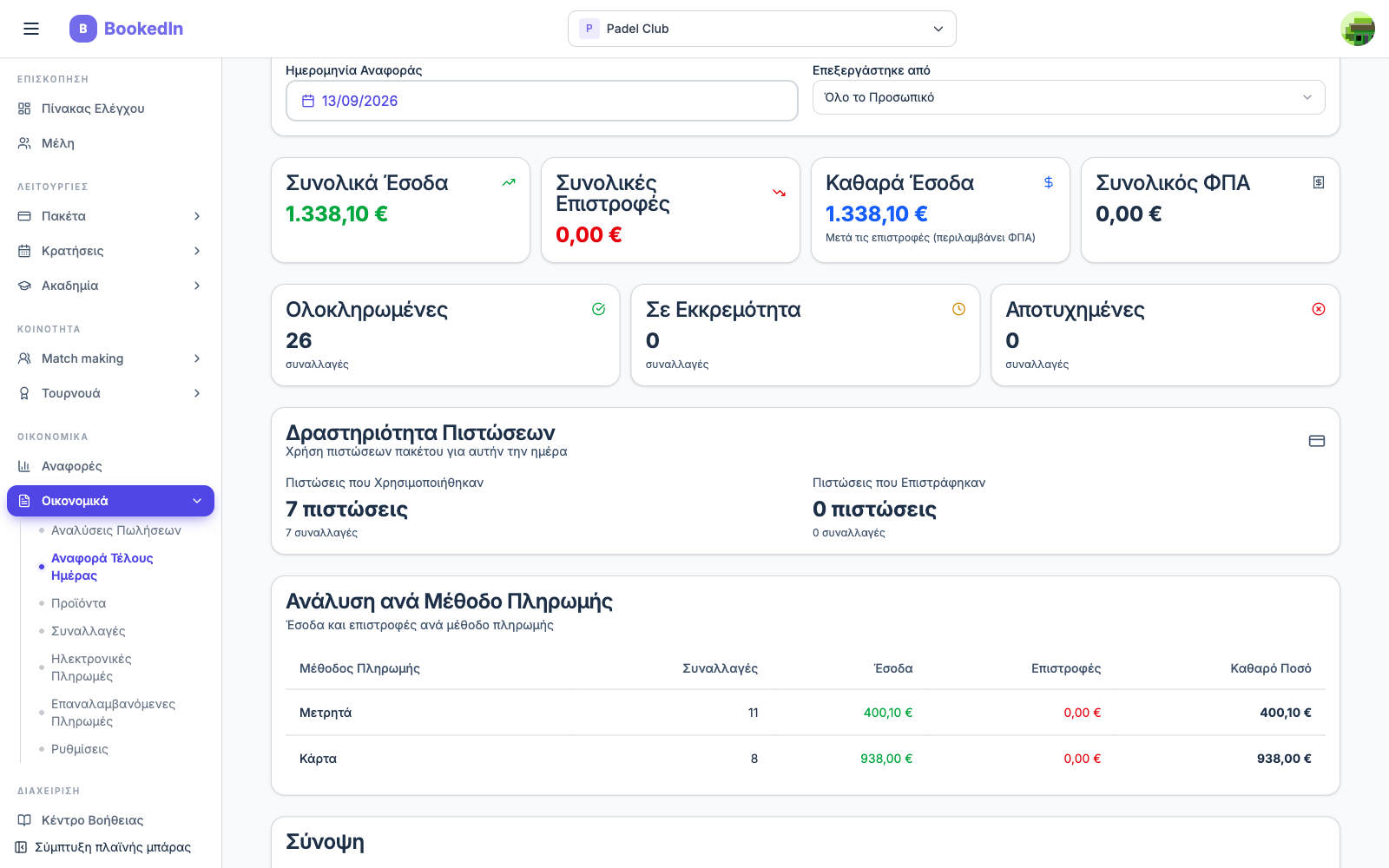Click the Μέλη people icon
Image resolution: width=1389 pixels, height=868 pixels.
pyautogui.click(x=24, y=143)
